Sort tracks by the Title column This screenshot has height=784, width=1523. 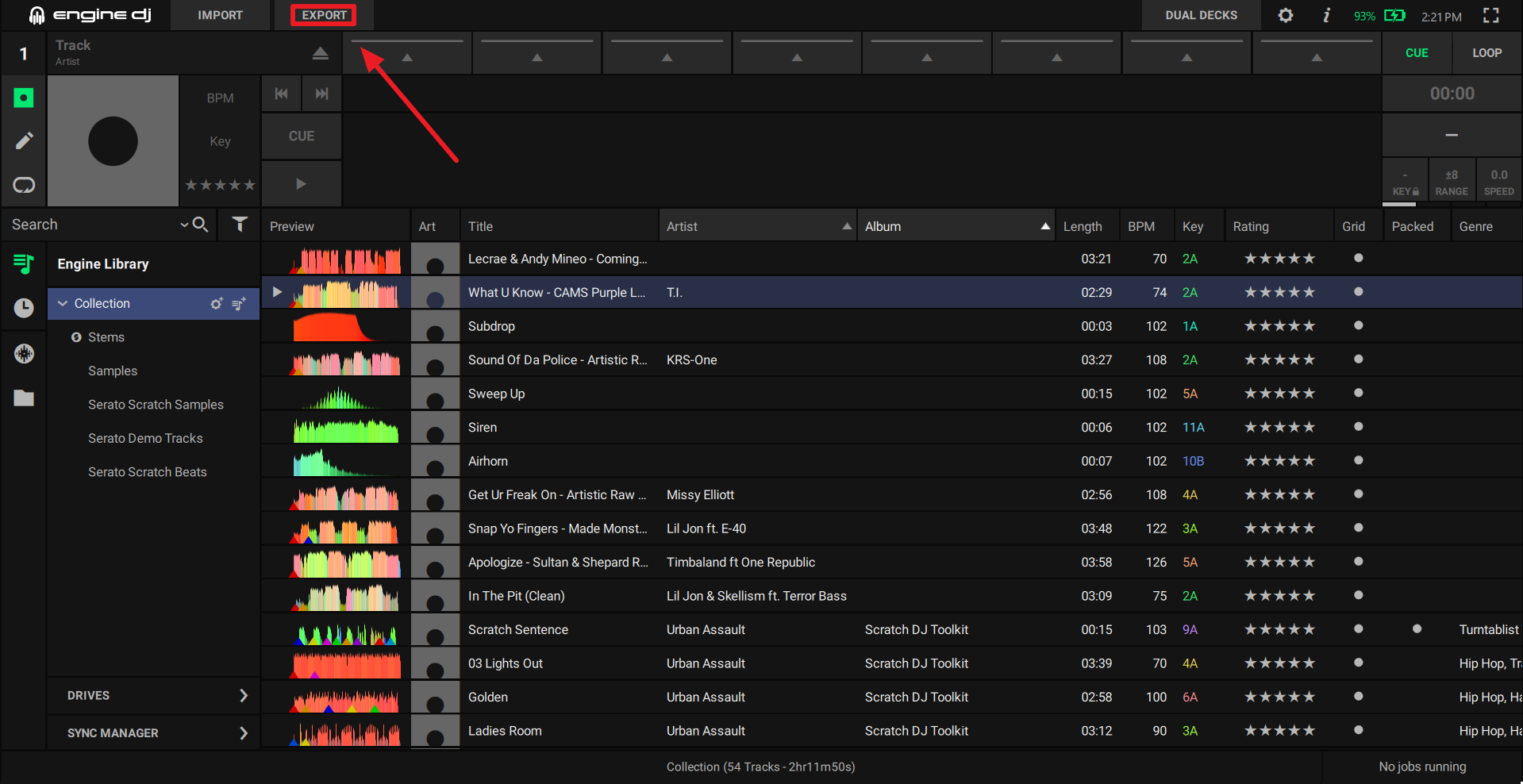coord(559,226)
